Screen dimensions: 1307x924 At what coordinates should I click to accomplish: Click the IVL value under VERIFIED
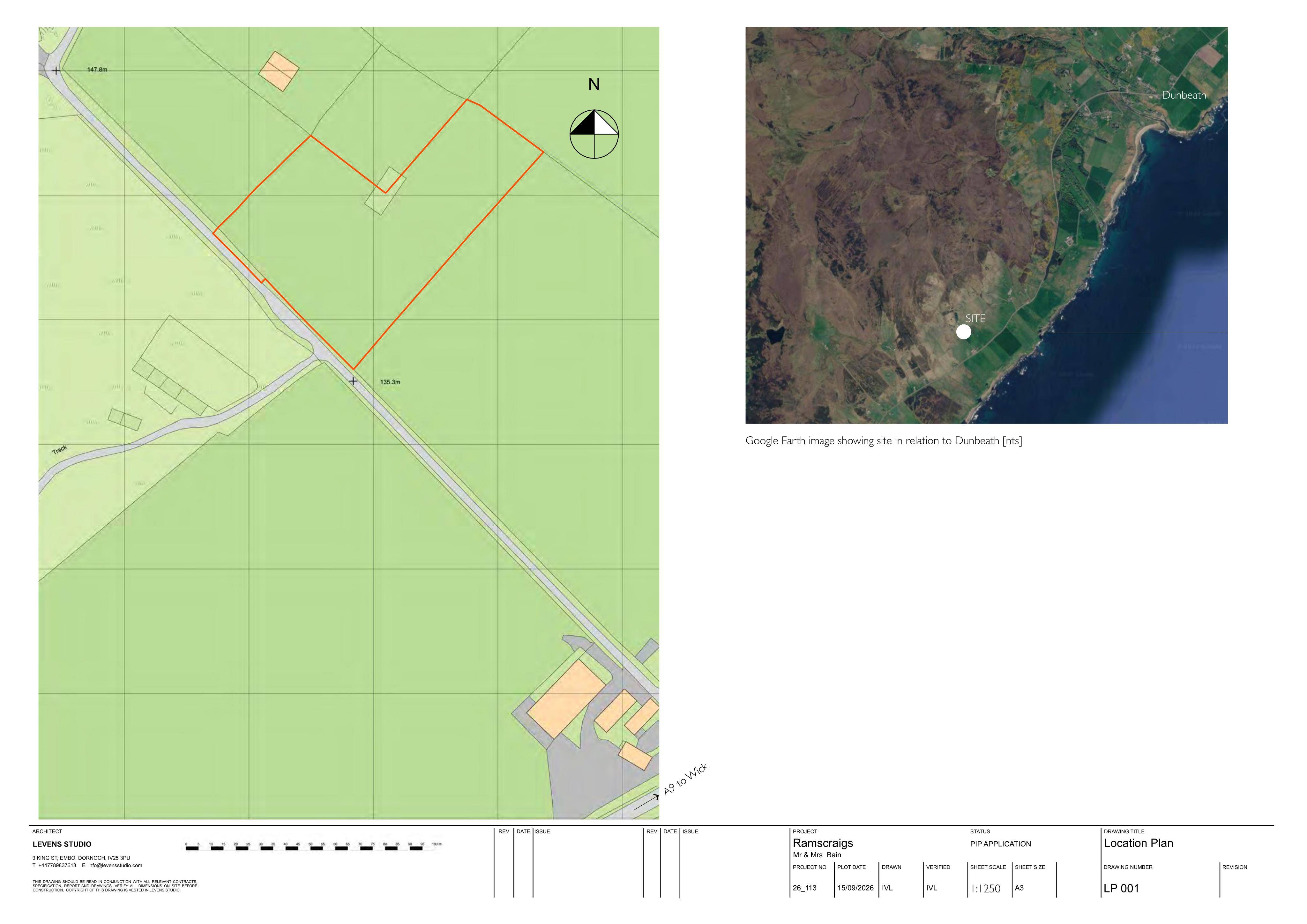click(931, 888)
